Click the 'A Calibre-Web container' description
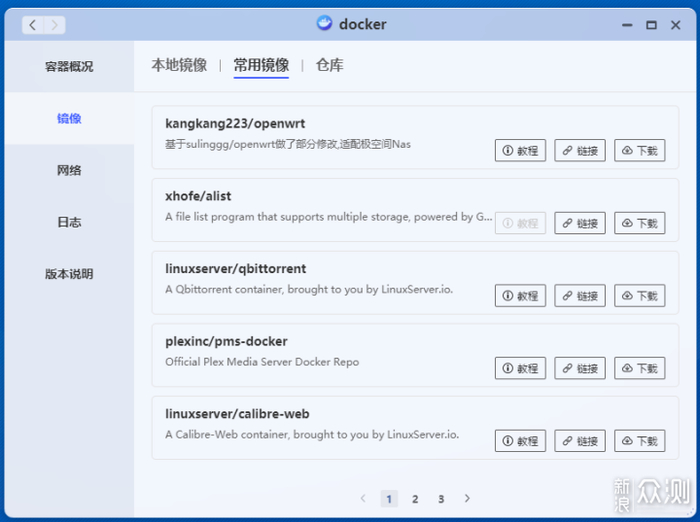Screen dimensions: 700x522 312,434
